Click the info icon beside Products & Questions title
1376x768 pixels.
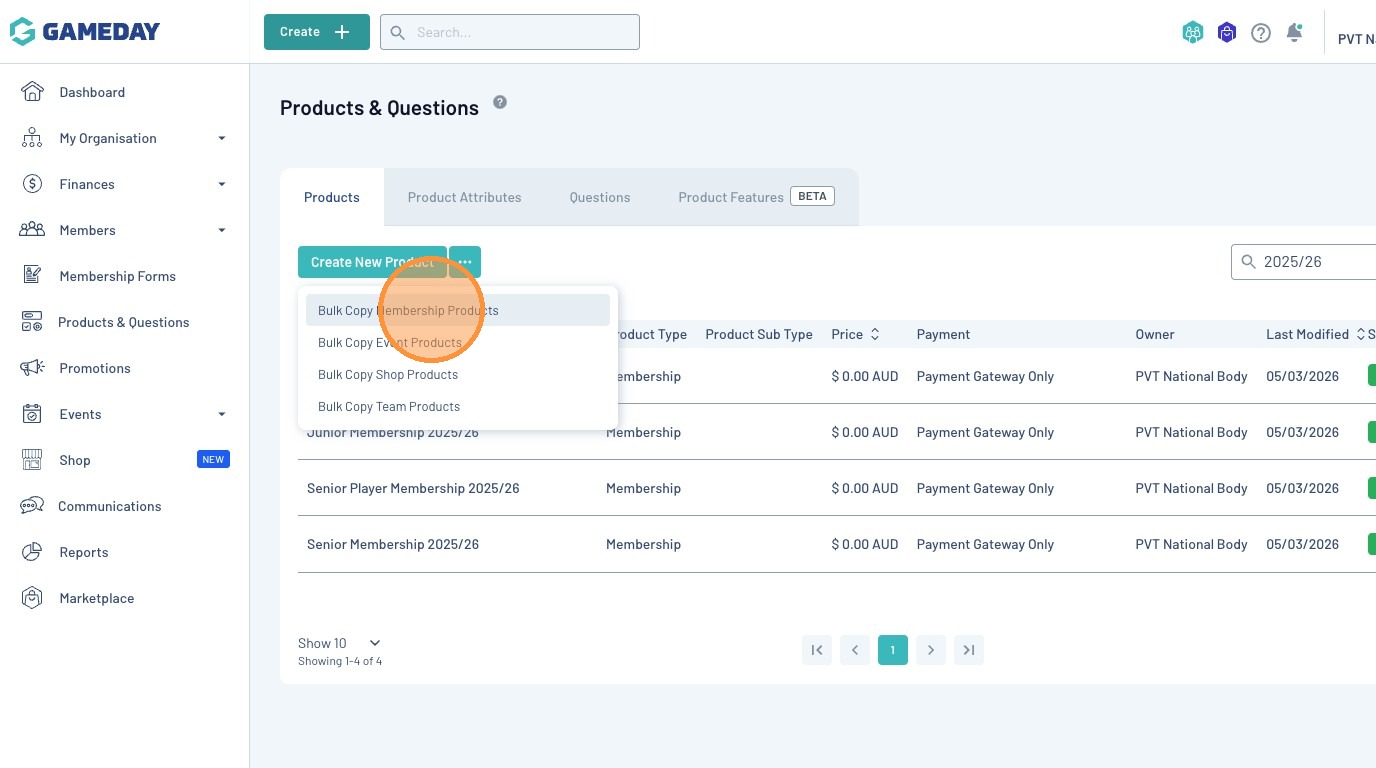(x=500, y=102)
